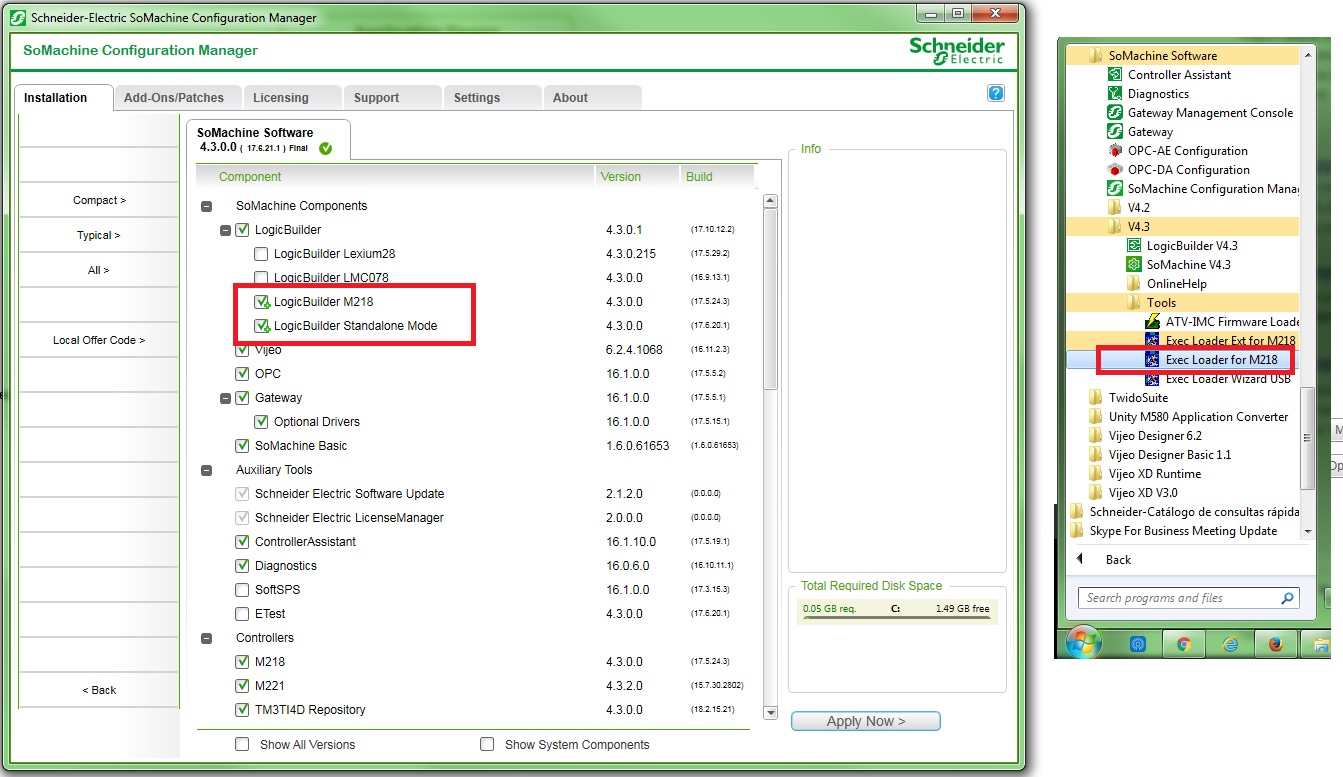Sort by the Component column header

394,177
